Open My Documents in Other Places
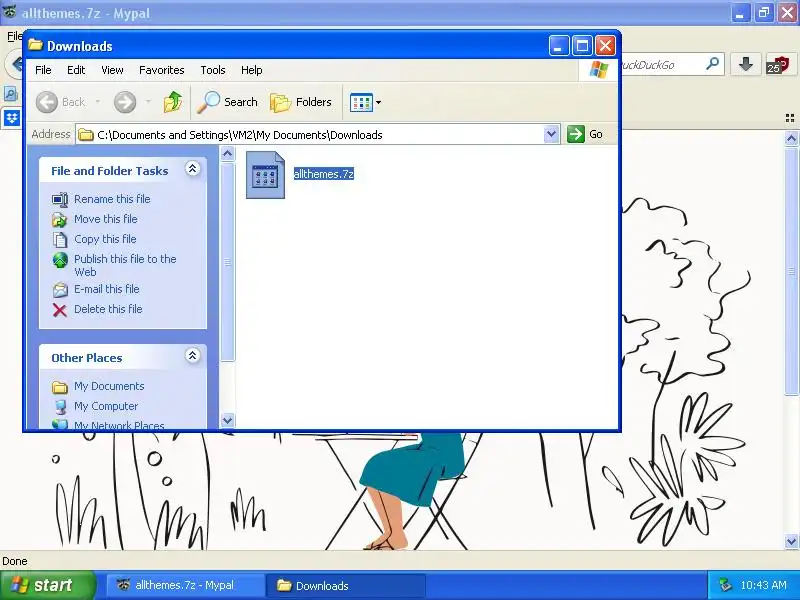The height and width of the screenshot is (600, 800). (x=109, y=386)
